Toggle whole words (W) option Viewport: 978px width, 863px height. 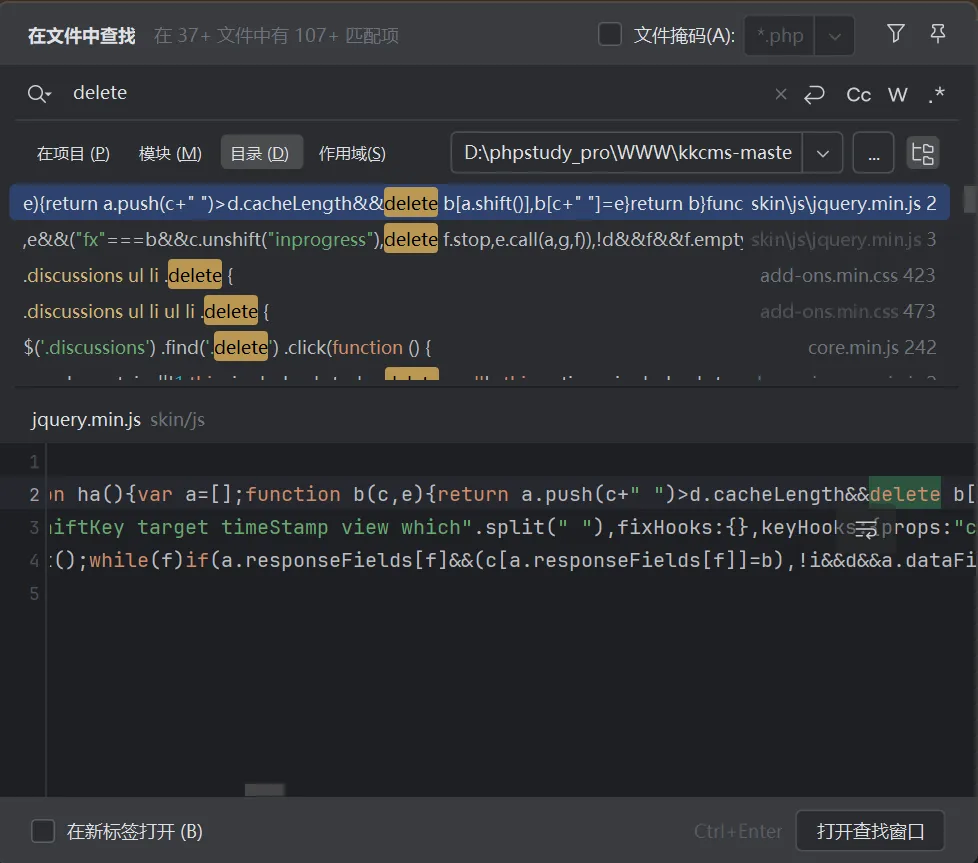897,94
